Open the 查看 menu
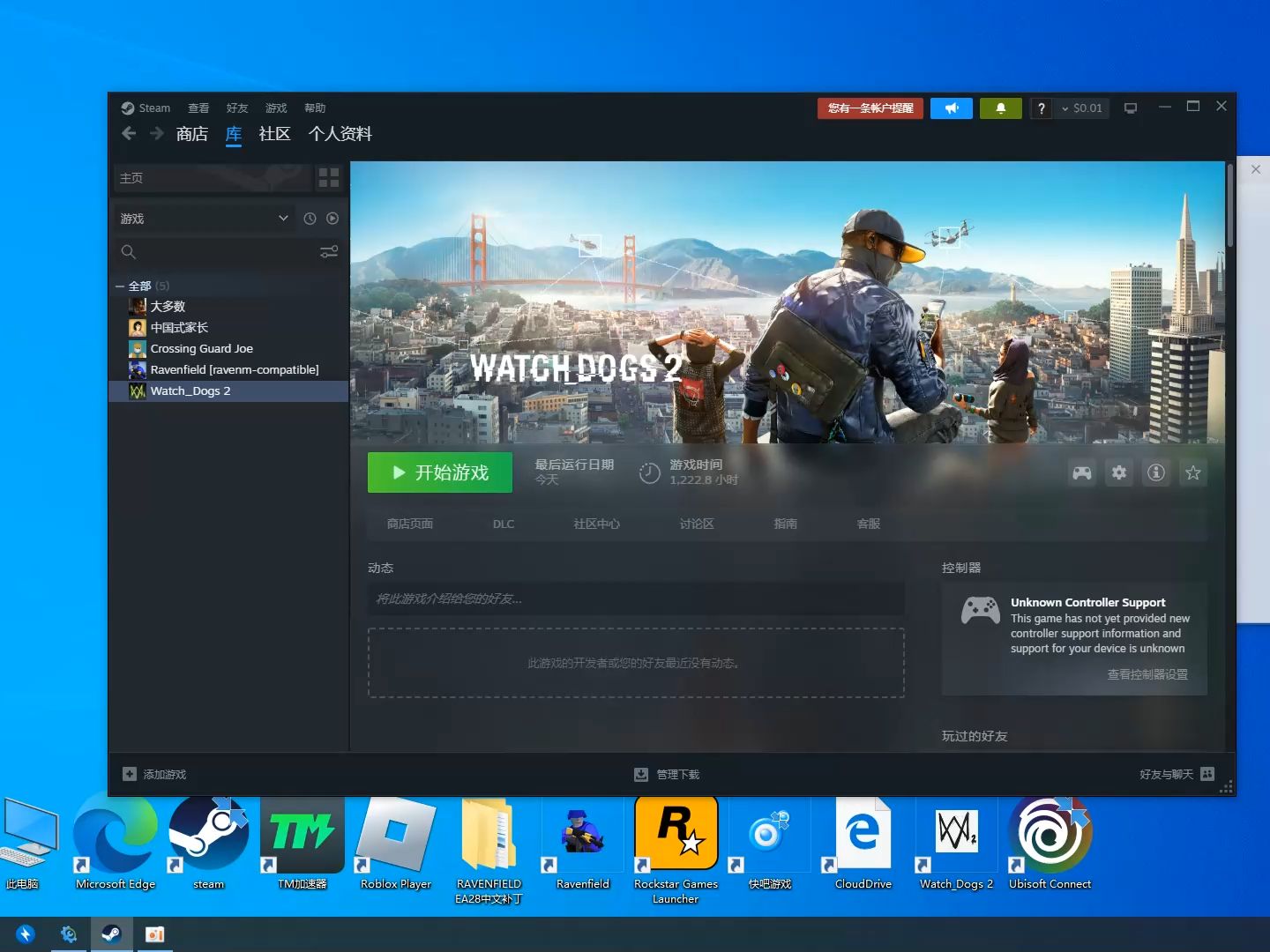This screenshot has height=952, width=1270. 198,108
